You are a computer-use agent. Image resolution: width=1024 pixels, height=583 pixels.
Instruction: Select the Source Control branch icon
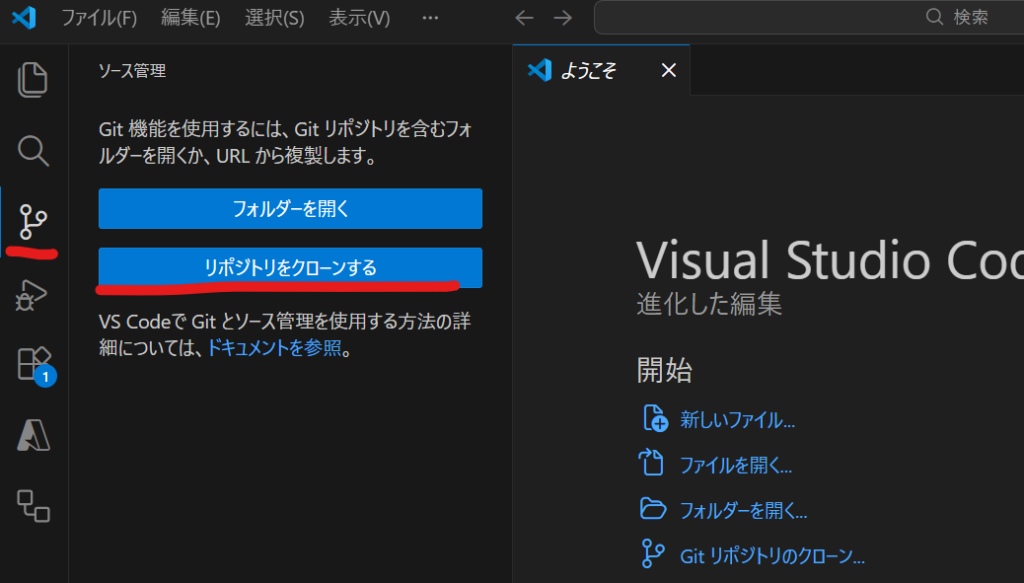click(x=33, y=220)
